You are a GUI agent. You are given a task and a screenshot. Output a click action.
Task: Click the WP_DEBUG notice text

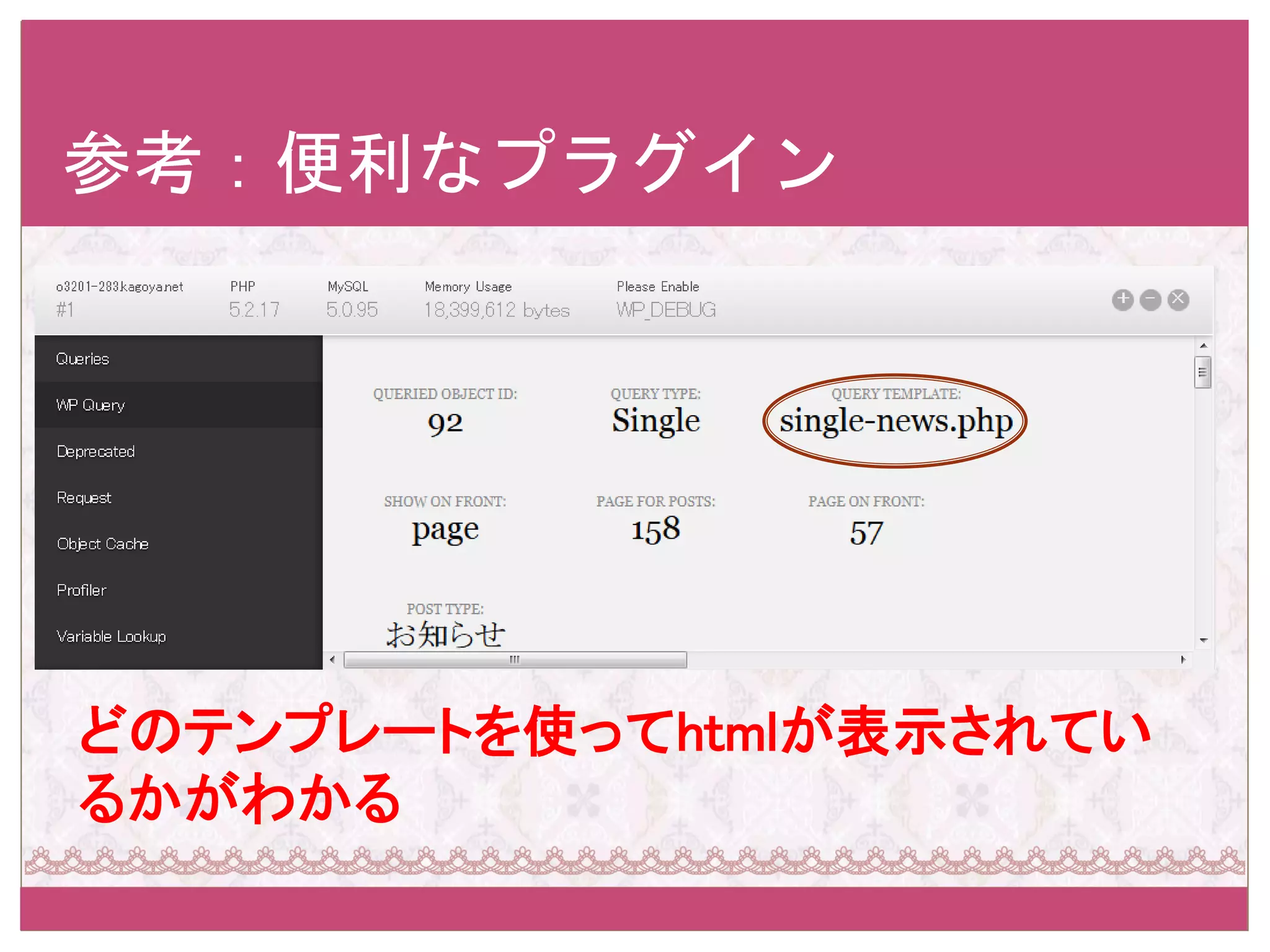[666, 310]
